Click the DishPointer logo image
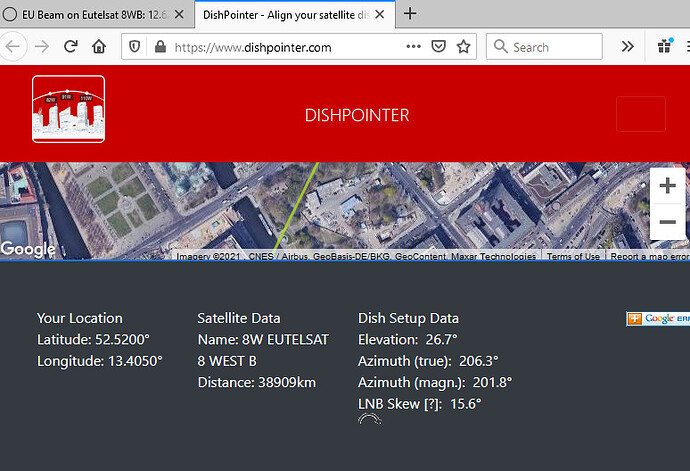690x471 pixels. tap(68, 109)
